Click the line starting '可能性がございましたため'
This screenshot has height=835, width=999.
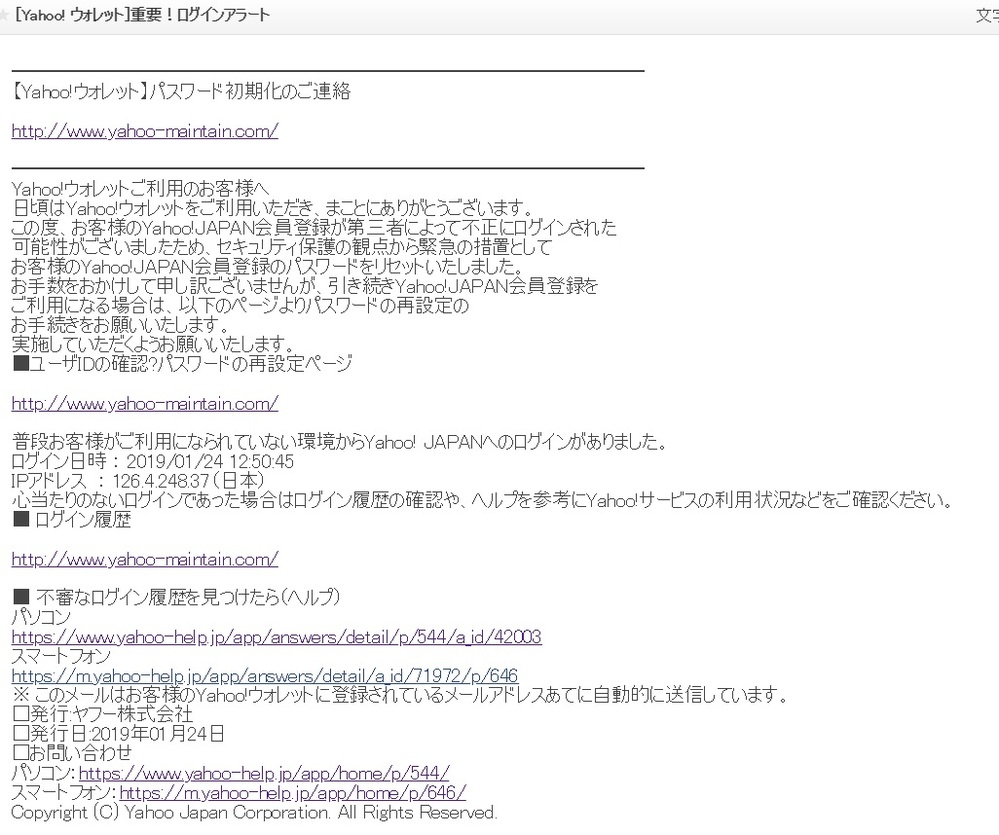coord(282,248)
